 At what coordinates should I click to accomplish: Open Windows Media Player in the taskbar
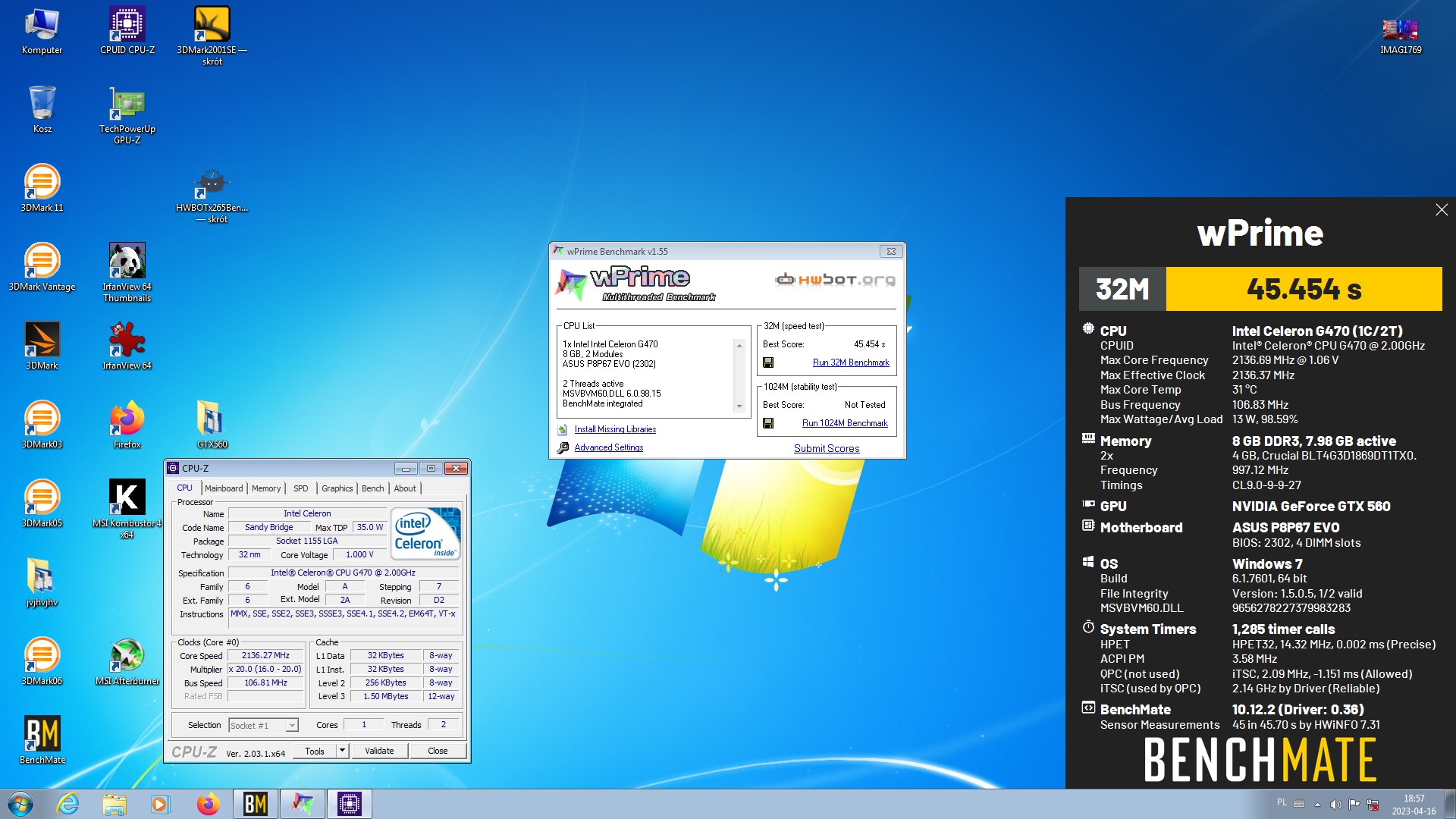(160, 804)
